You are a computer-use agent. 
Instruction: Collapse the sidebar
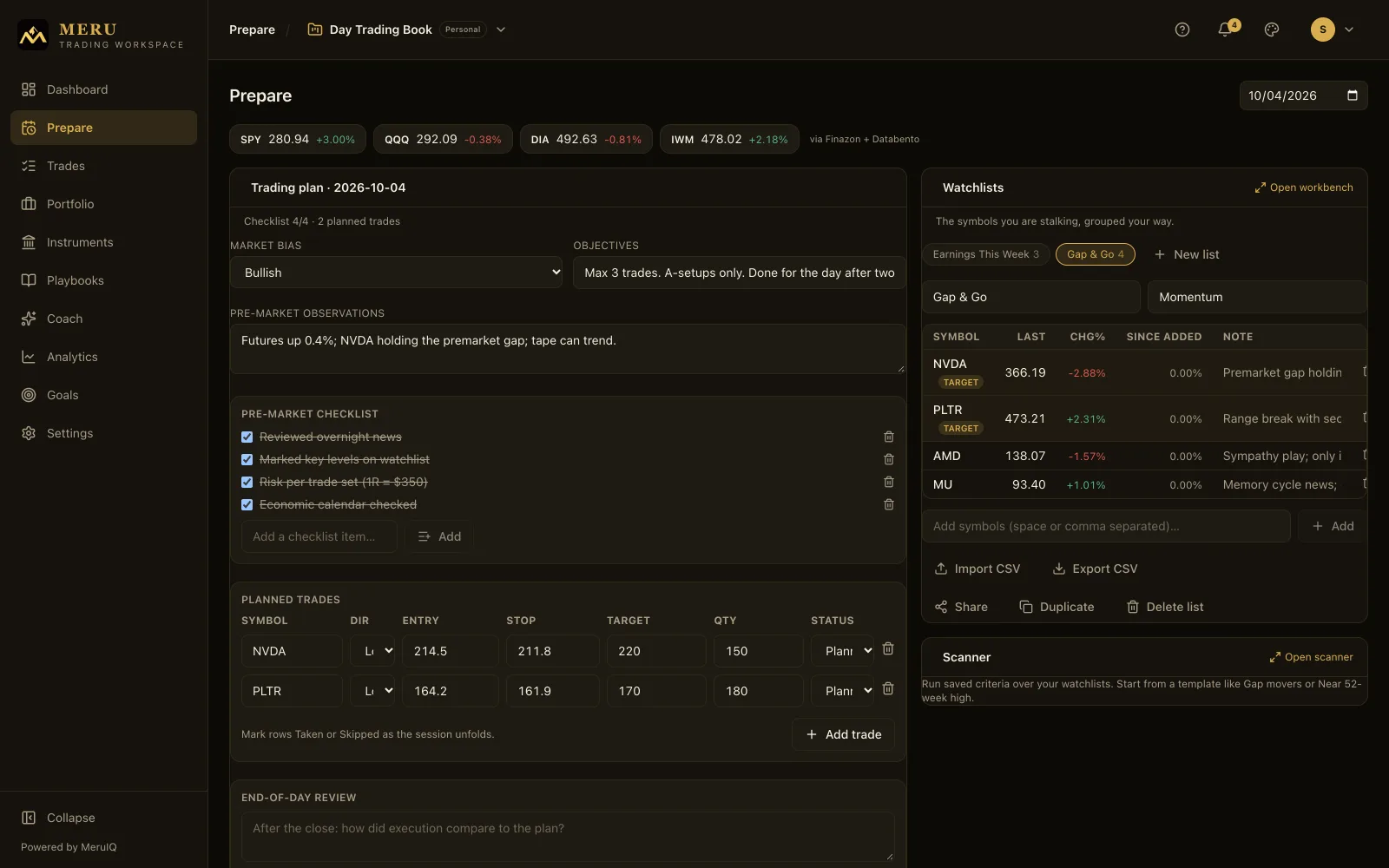coord(58,818)
